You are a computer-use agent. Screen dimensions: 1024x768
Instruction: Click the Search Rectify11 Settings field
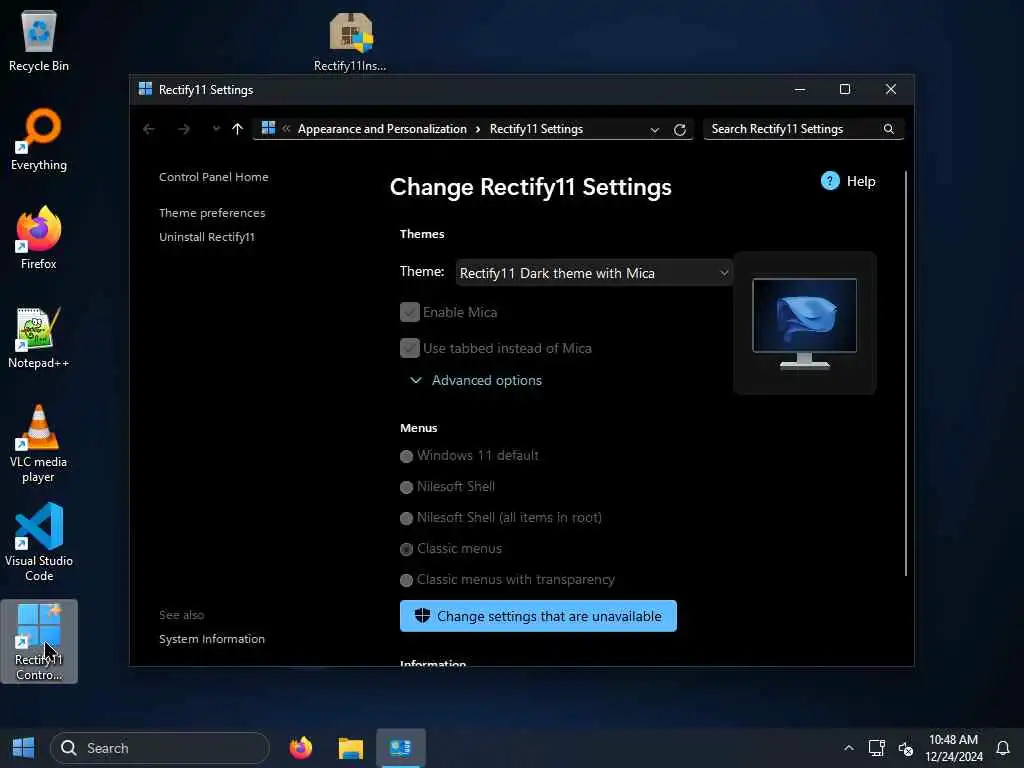(x=804, y=129)
